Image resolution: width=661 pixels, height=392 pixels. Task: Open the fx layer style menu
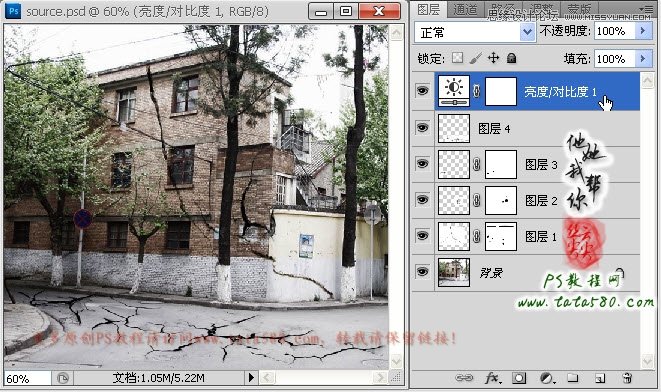coord(492,378)
